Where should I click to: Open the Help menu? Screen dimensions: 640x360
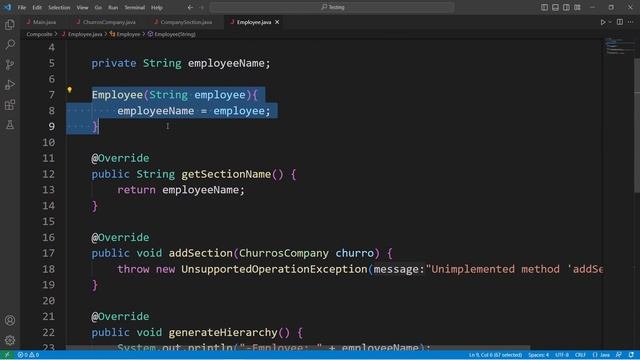pos(157,7)
